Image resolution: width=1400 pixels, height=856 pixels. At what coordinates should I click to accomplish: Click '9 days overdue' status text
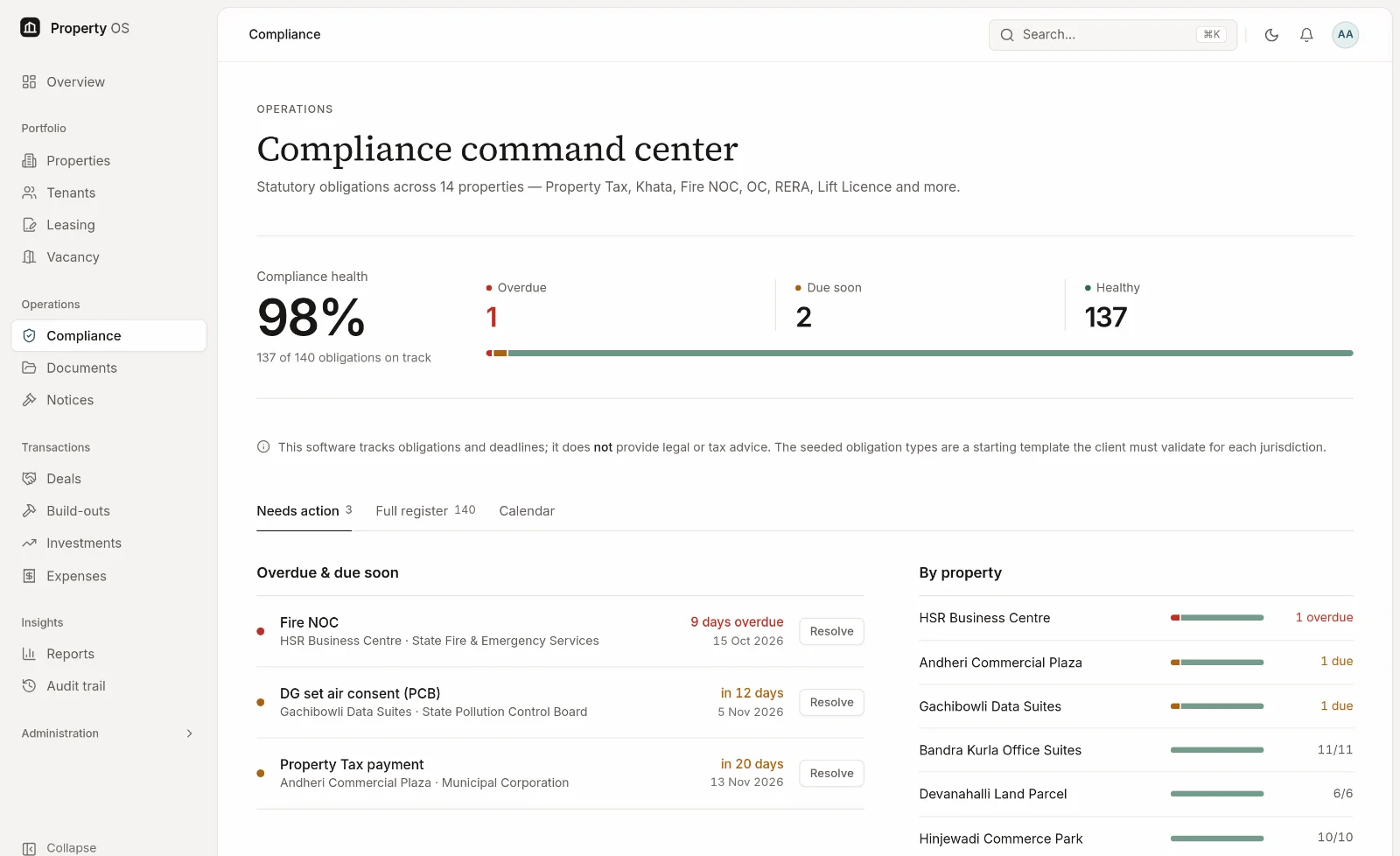point(737,622)
